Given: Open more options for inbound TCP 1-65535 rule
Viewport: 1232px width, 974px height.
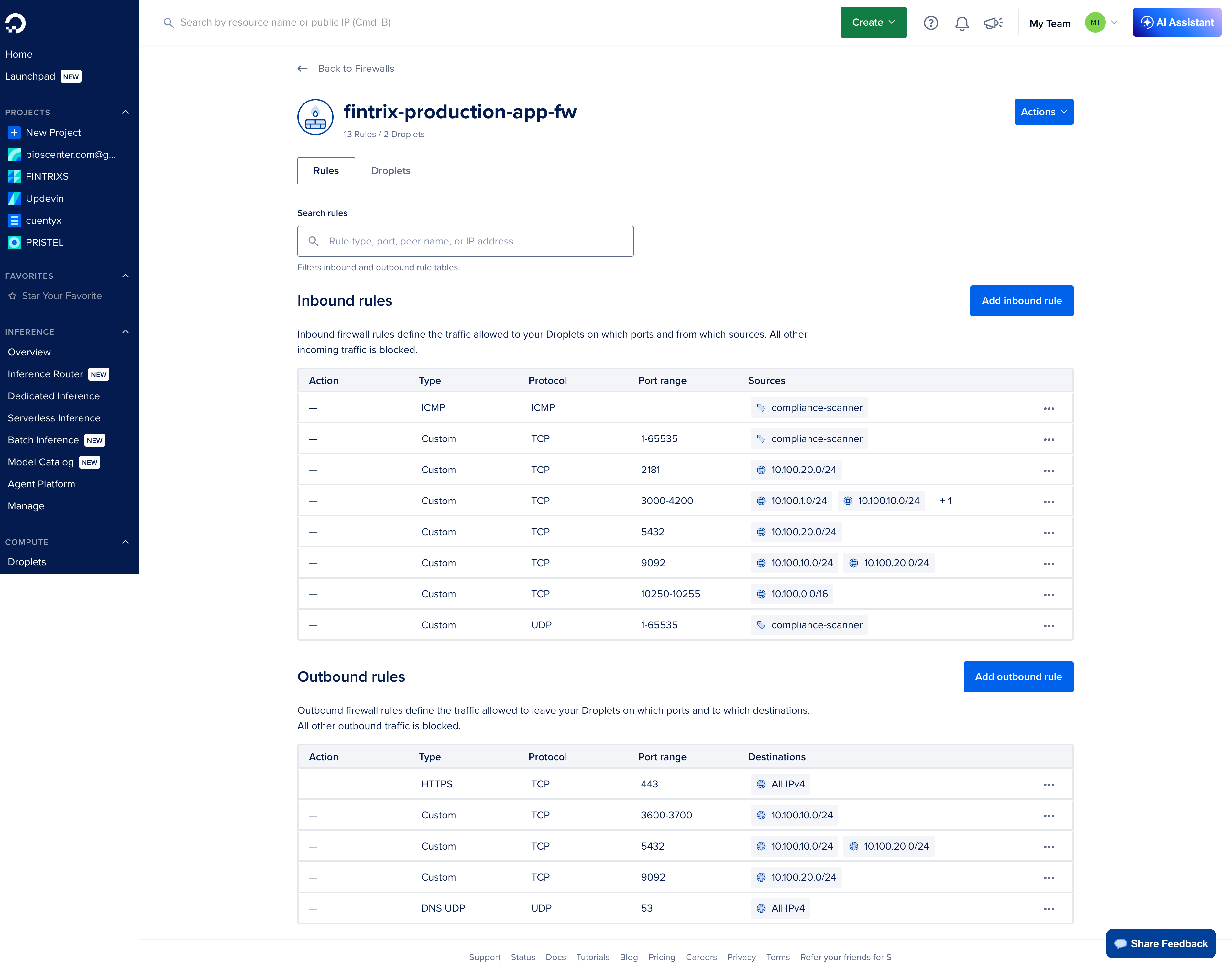Looking at the screenshot, I should tap(1049, 440).
